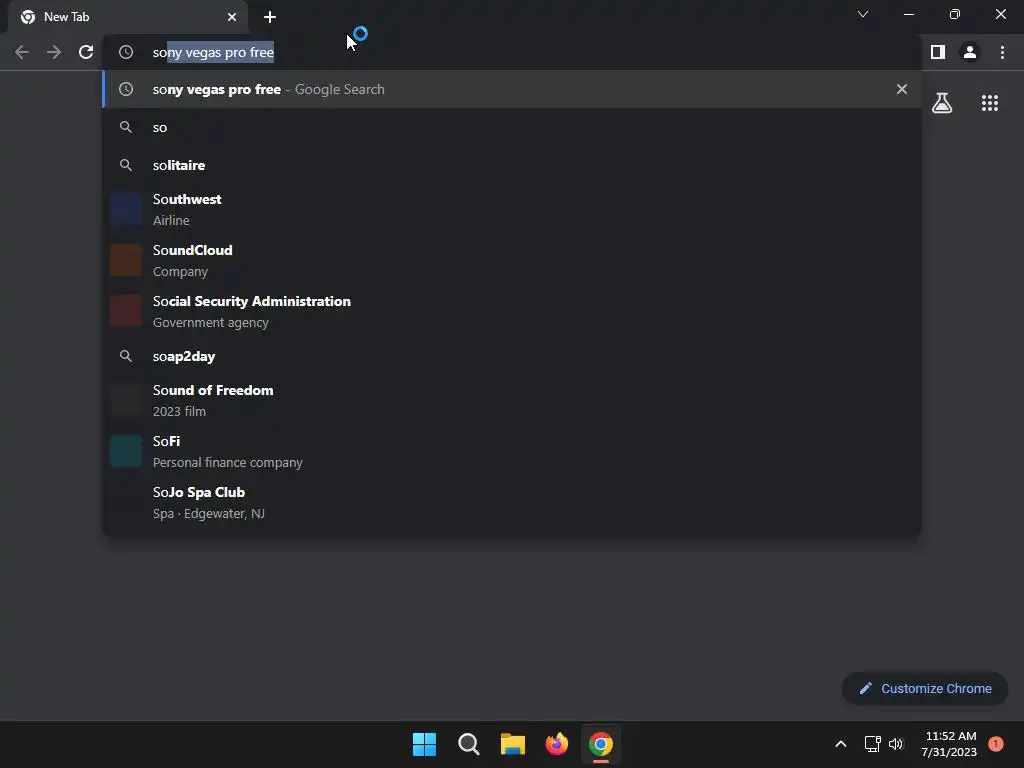Launch Firefox from the taskbar
This screenshot has width=1024, height=768.
point(556,744)
